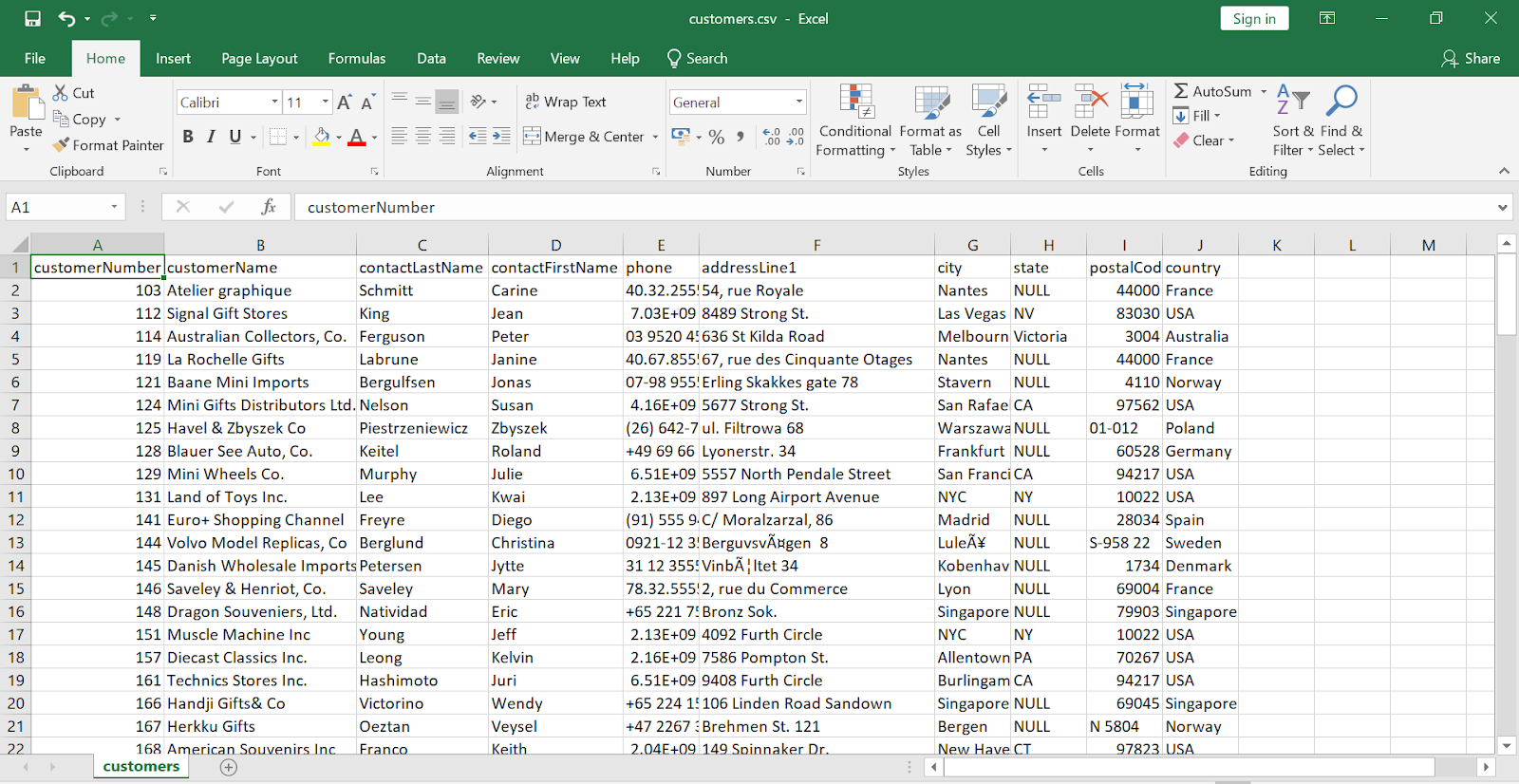
Task: Open Conditional Formatting menu
Action: point(855,121)
